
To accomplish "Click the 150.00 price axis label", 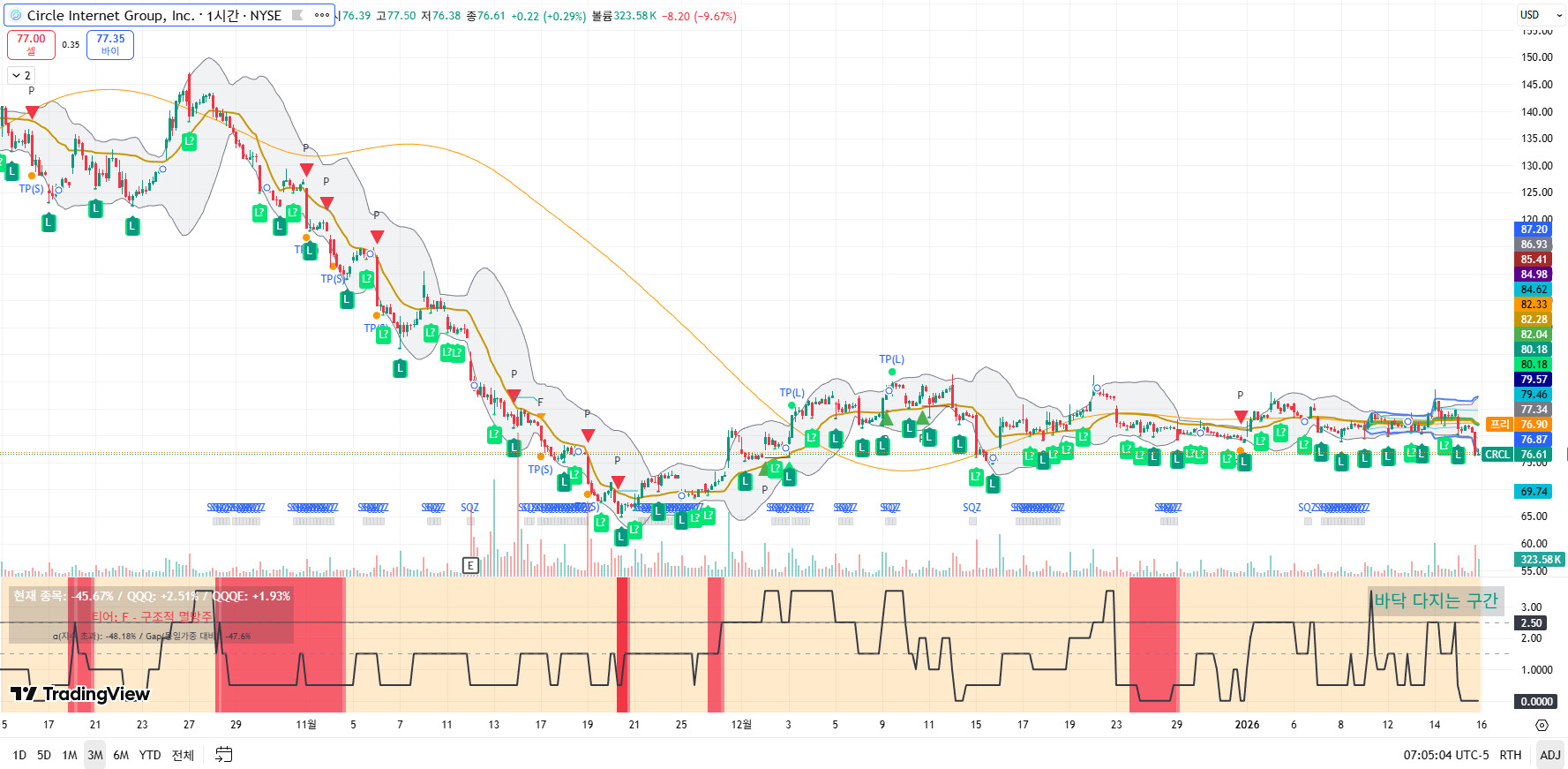I will point(1536,57).
